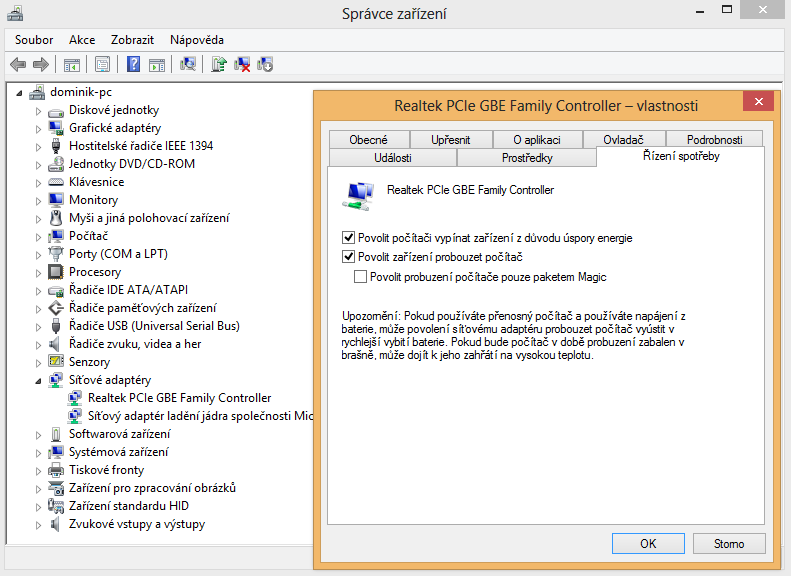This screenshot has width=791, height=576.
Task: Select the Síťové adaptéry icon
Action: 56,380
